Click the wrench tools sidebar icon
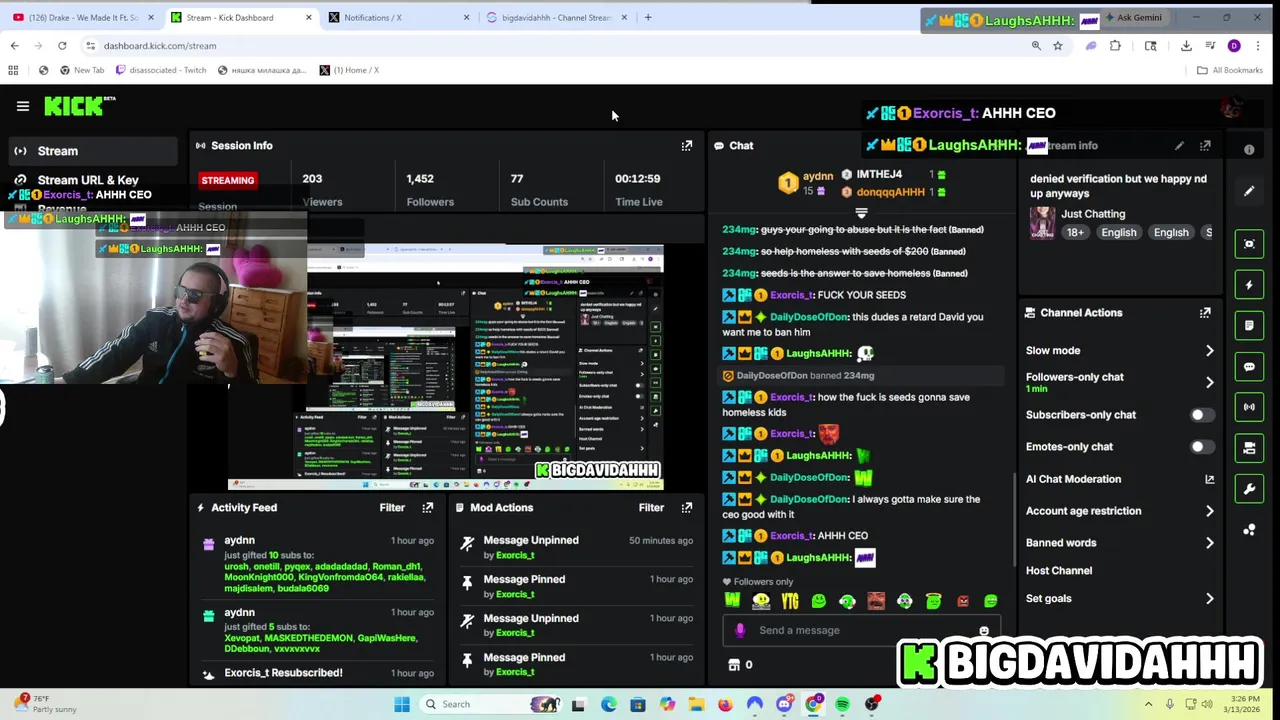 (1249, 489)
